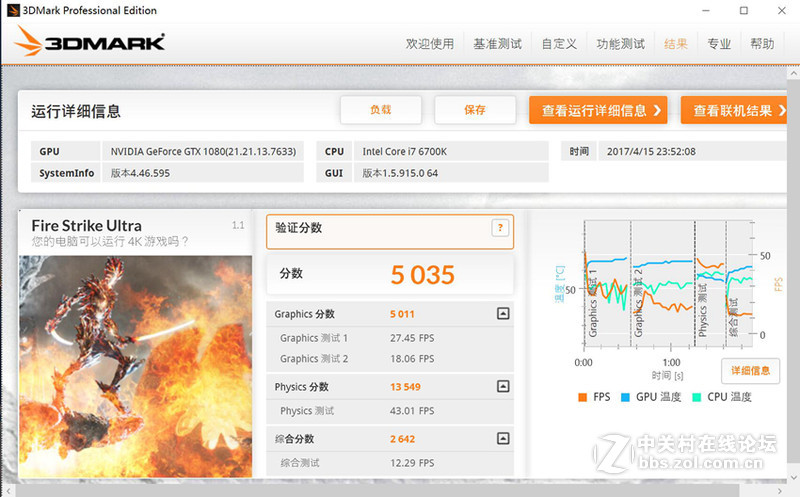Viewport: 800px width, 497px height.
Task: Click the vertical scrollbar down arrow
Action: click(793, 478)
